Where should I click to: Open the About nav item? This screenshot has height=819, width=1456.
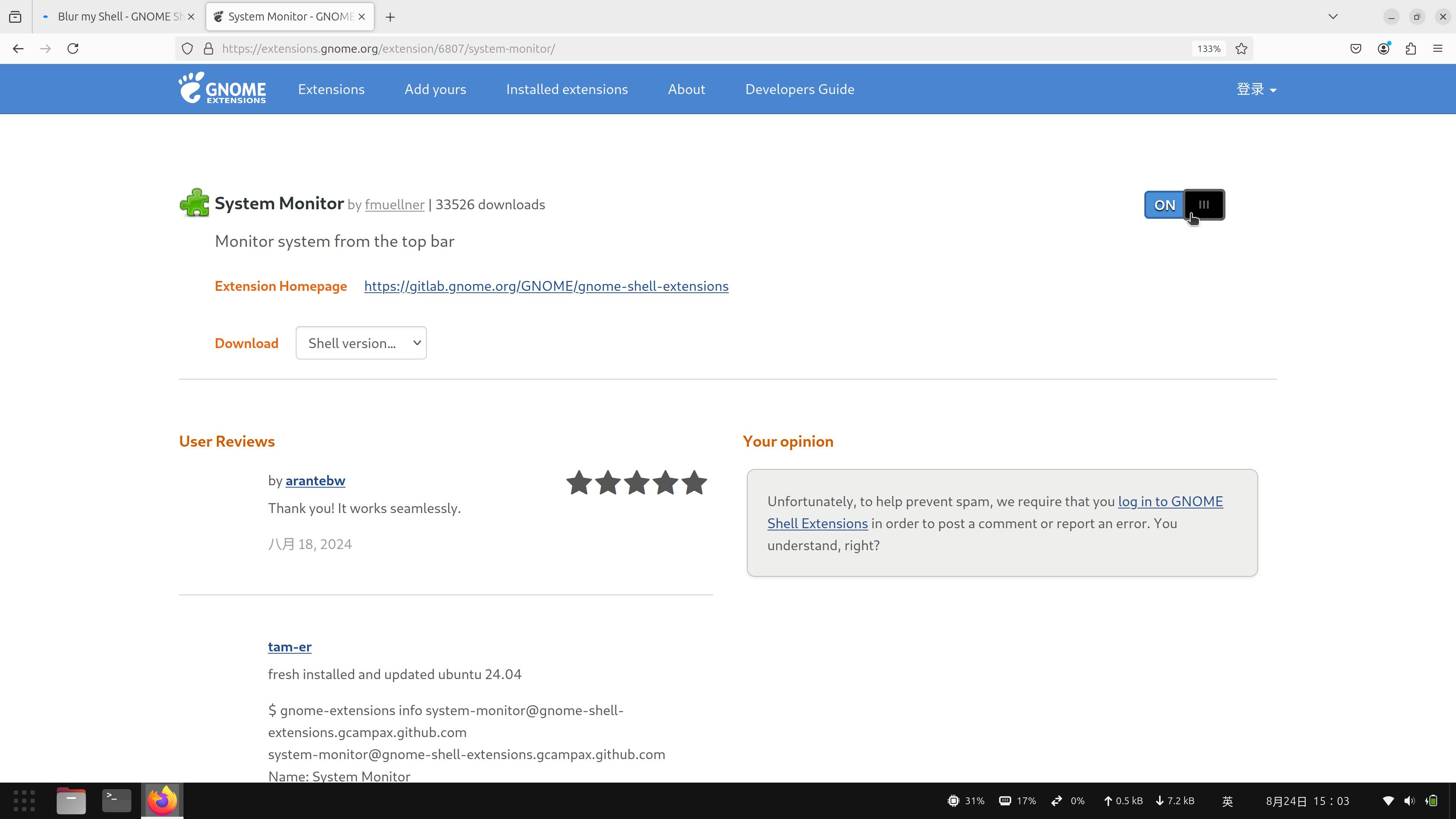[x=687, y=89]
